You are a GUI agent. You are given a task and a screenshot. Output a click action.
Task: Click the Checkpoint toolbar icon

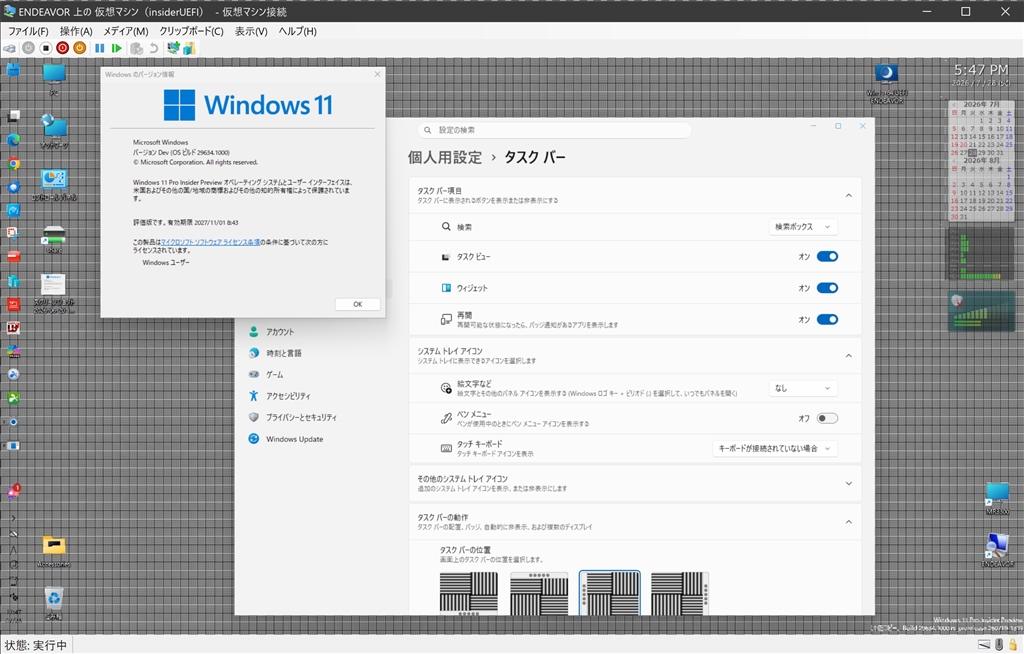(136, 48)
